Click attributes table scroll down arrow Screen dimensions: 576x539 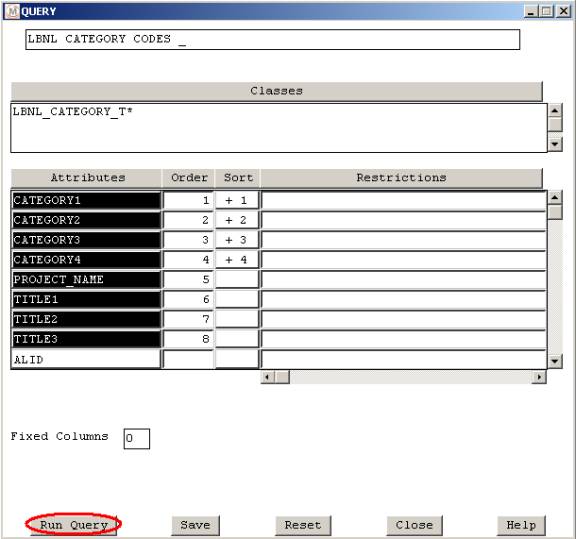(x=555, y=361)
